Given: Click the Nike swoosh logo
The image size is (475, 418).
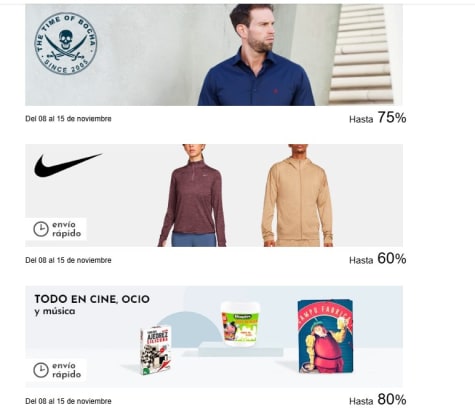Looking at the screenshot, I should pyautogui.click(x=68, y=165).
